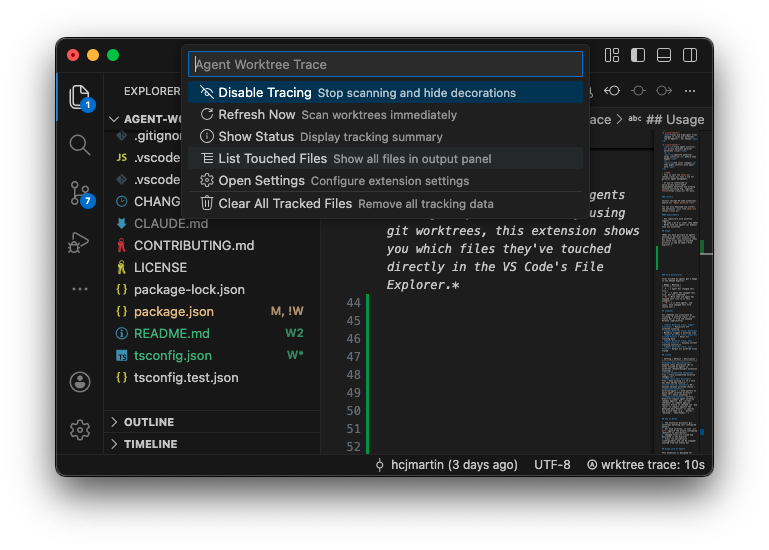Click line number 52 in gutter
The image size is (769, 550).
tap(353, 446)
